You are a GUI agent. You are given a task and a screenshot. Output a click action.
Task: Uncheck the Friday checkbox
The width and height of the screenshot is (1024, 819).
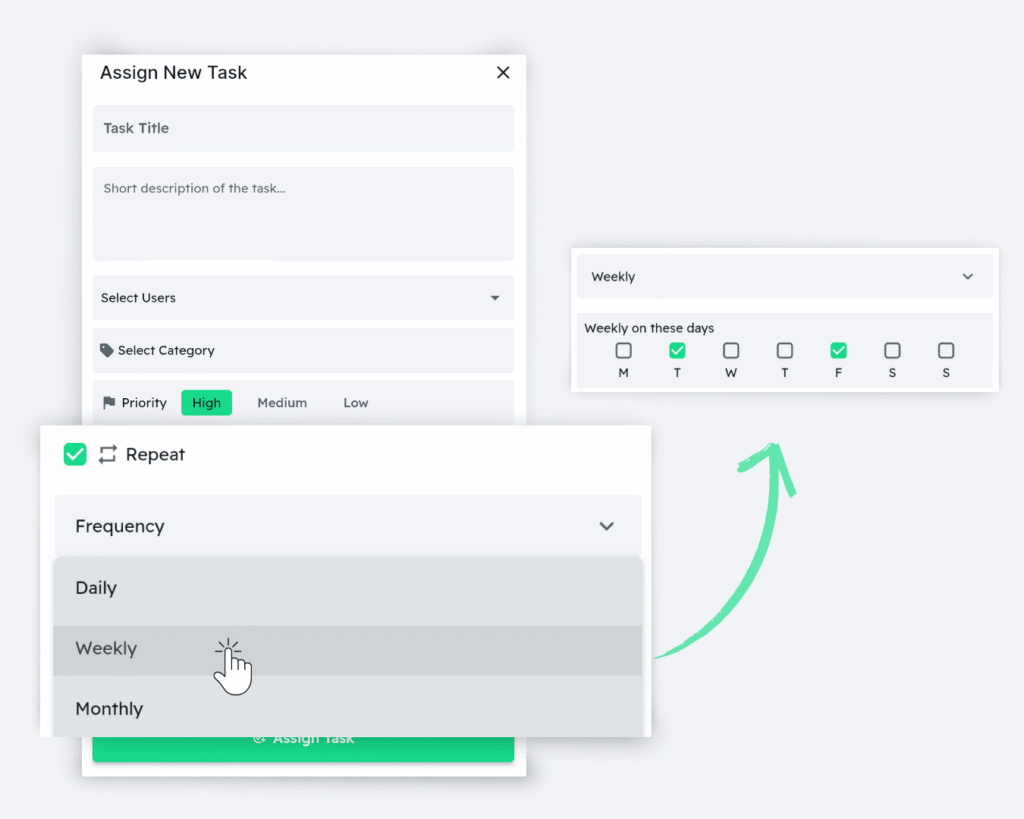coord(838,351)
